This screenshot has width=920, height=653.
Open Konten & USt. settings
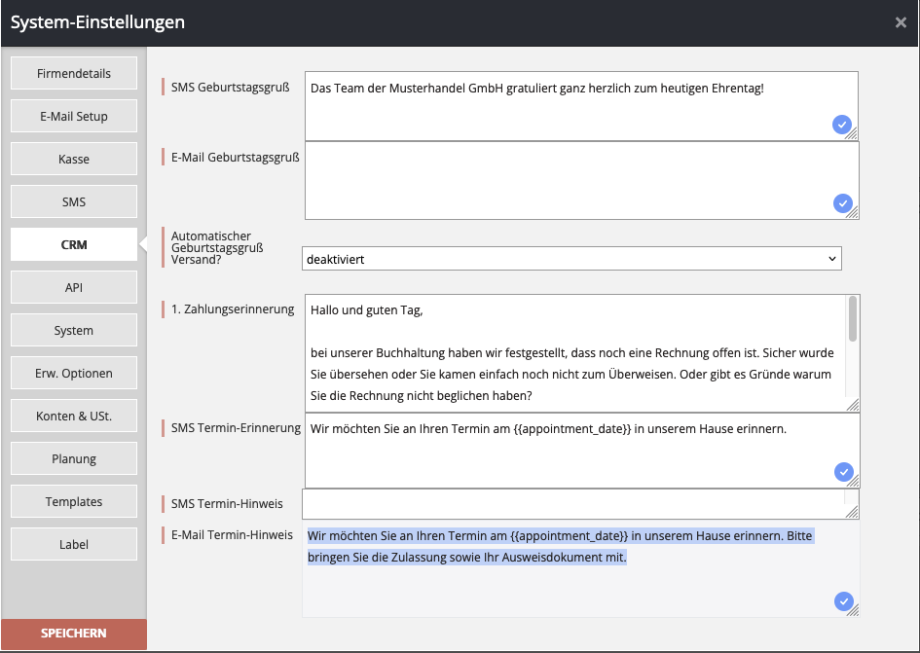coord(74,417)
